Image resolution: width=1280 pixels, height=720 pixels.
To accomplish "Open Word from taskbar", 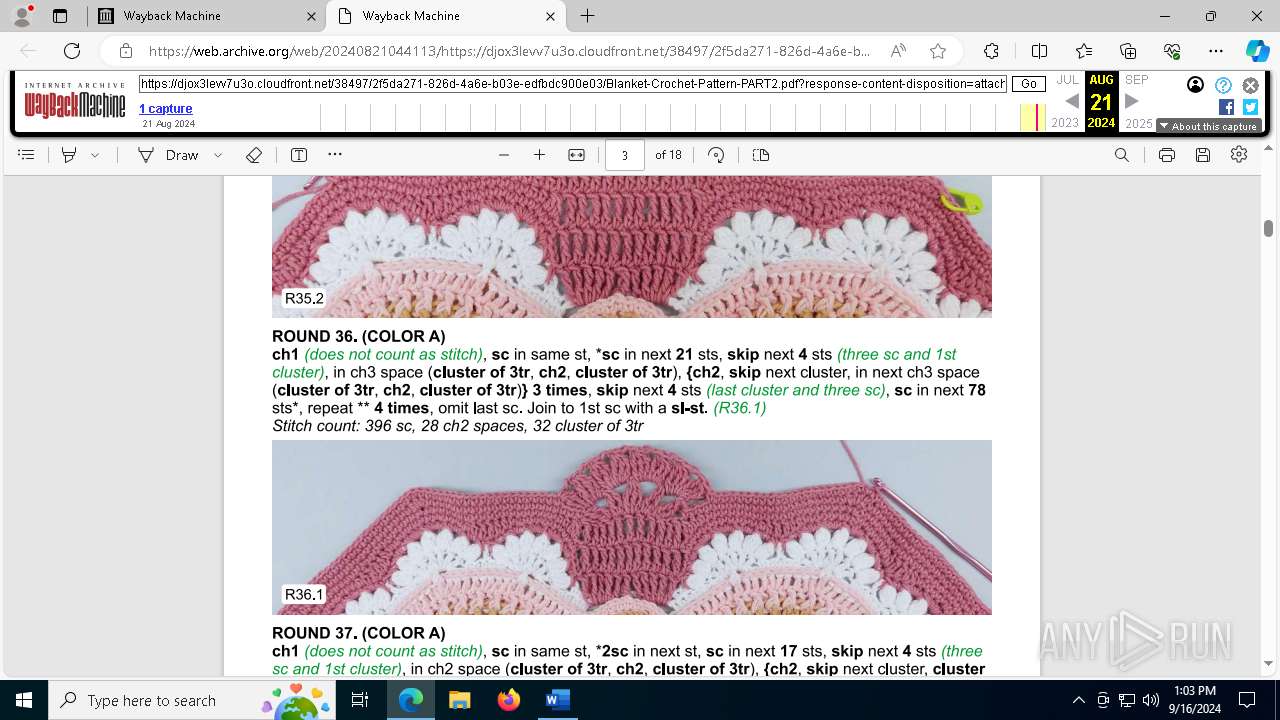I will pos(557,700).
